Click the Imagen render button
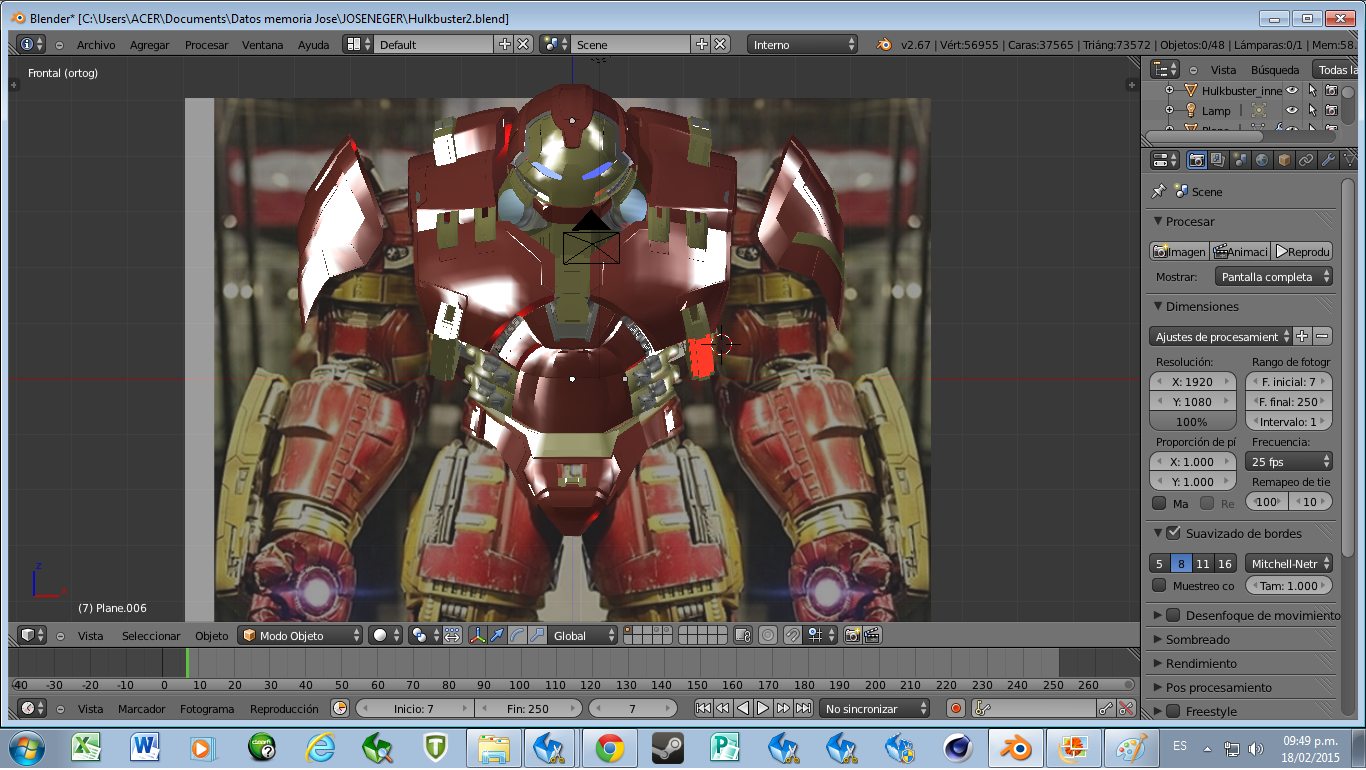This screenshot has height=770, width=1366. 1179,251
